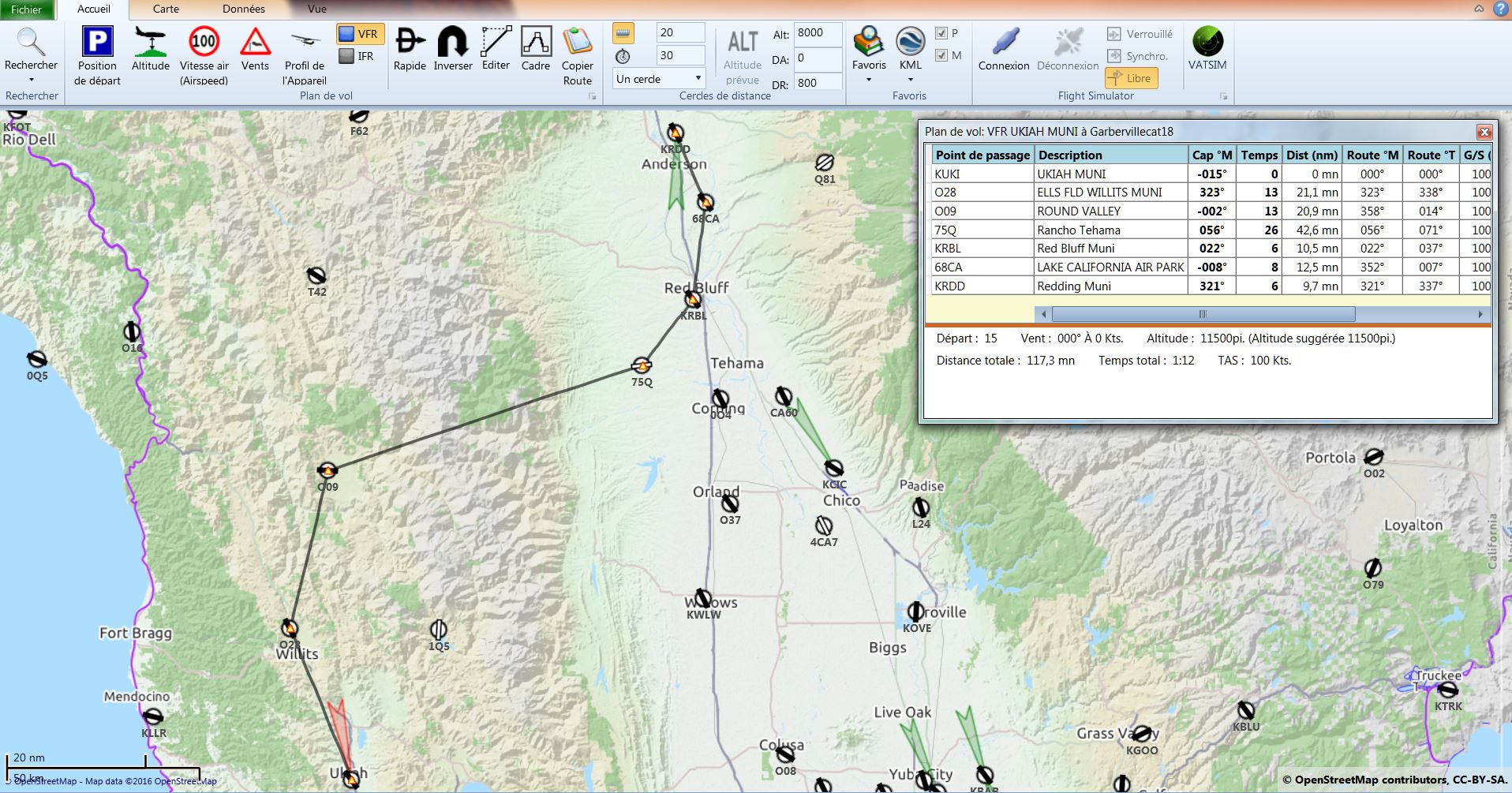This screenshot has height=793, width=1512.
Task: Enable the Libre mode button
Action: click(x=1131, y=78)
